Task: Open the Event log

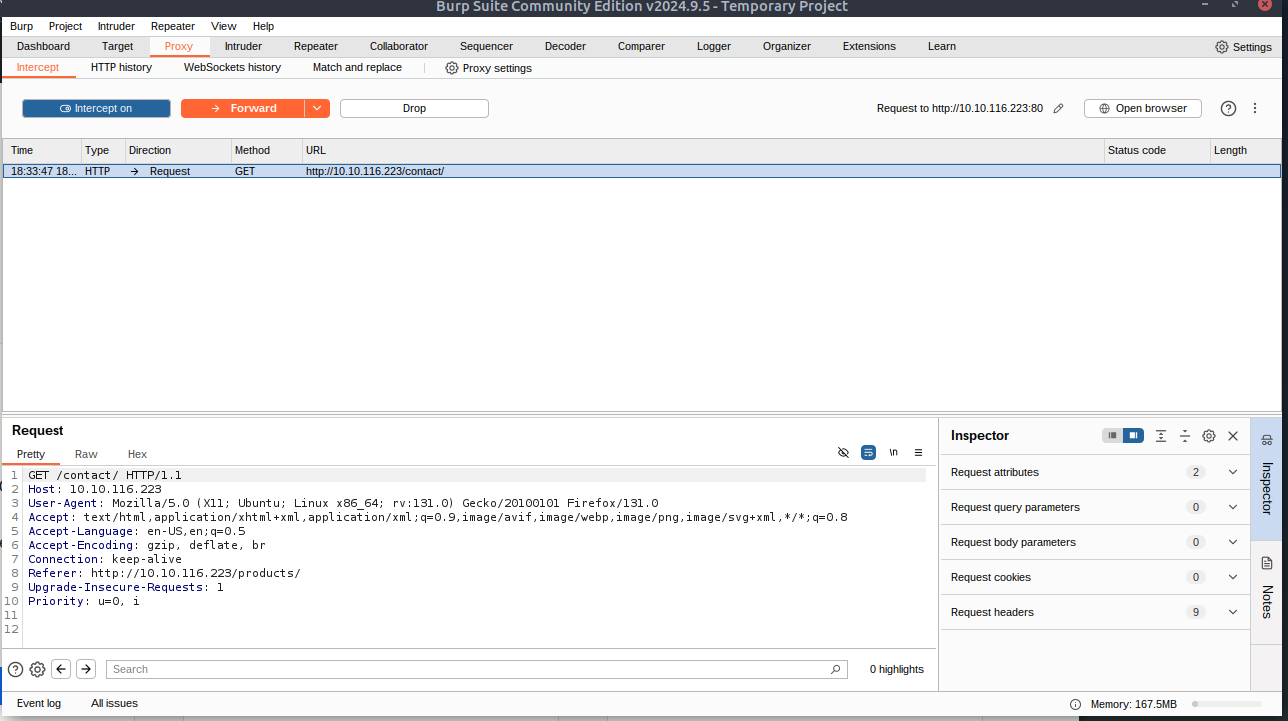Action: pyautogui.click(x=39, y=703)
